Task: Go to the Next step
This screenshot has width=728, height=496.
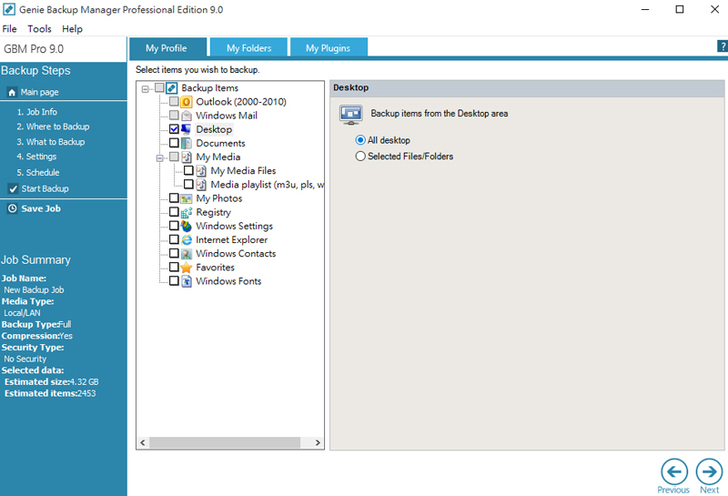Action: point(709,472)
